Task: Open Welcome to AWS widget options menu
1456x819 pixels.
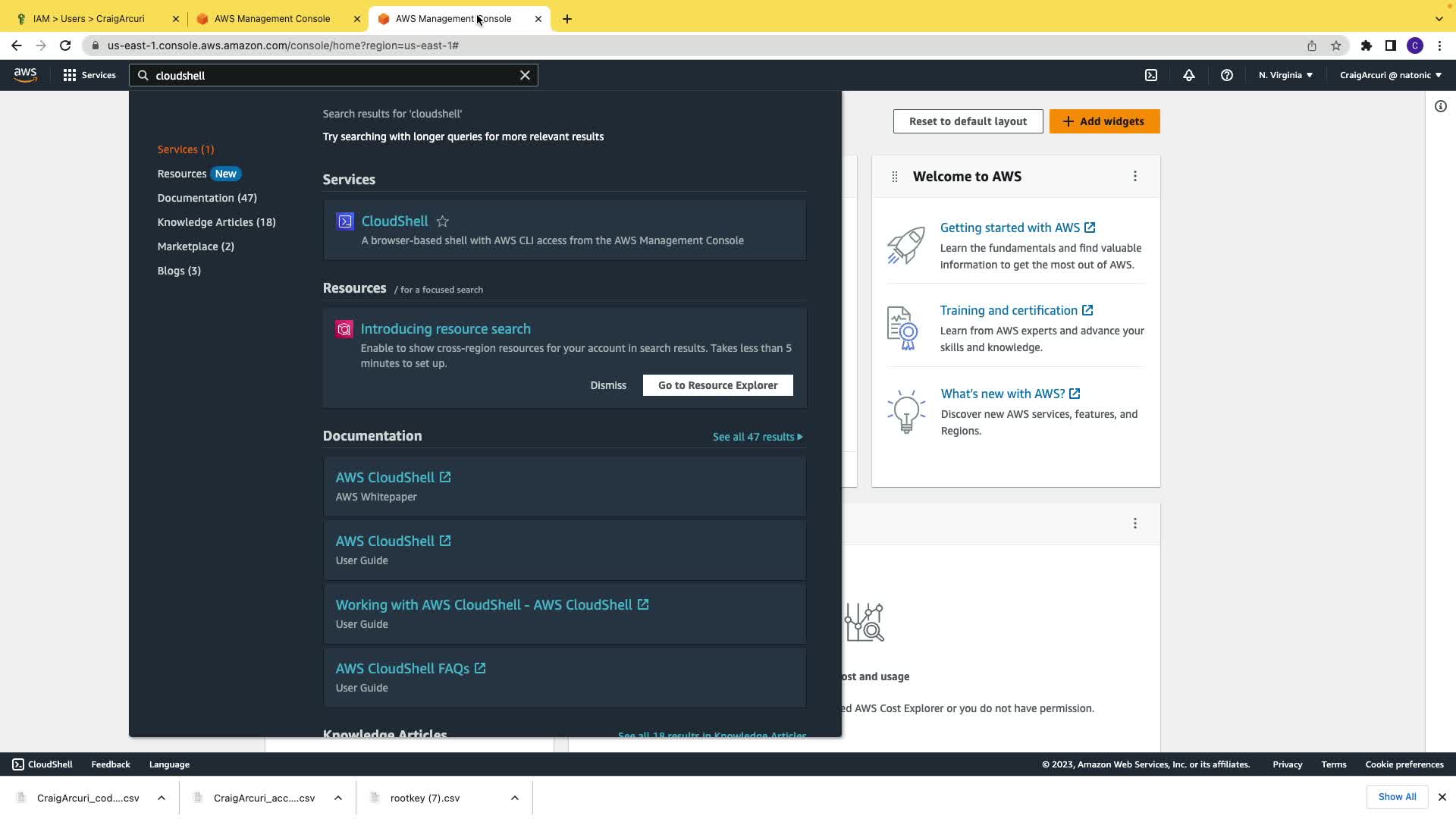Action: pos(1134,176)
